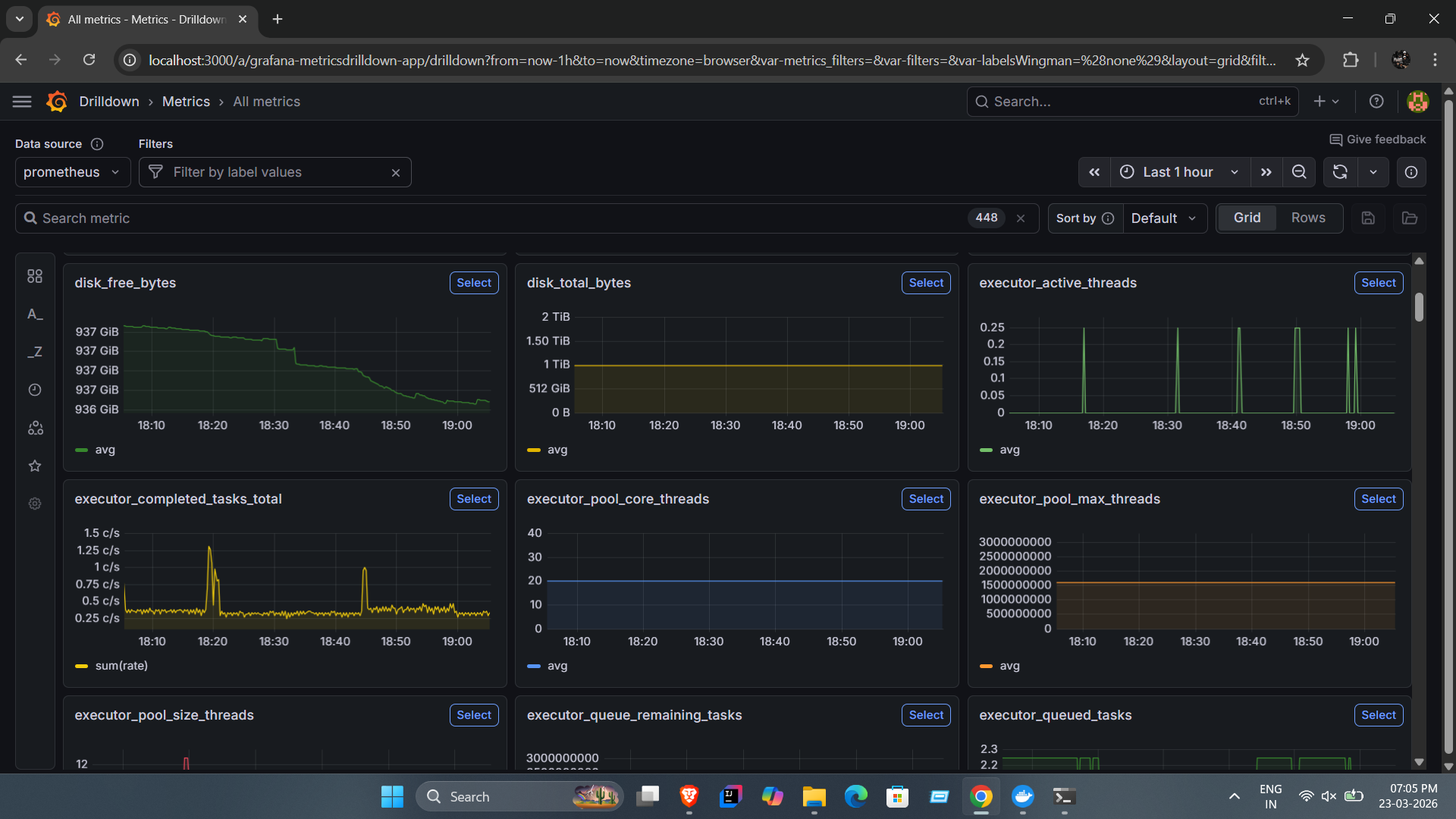Shift time range forwards
The height and width of the screenshot is (819, 1456).
(x=1266, y=172)
